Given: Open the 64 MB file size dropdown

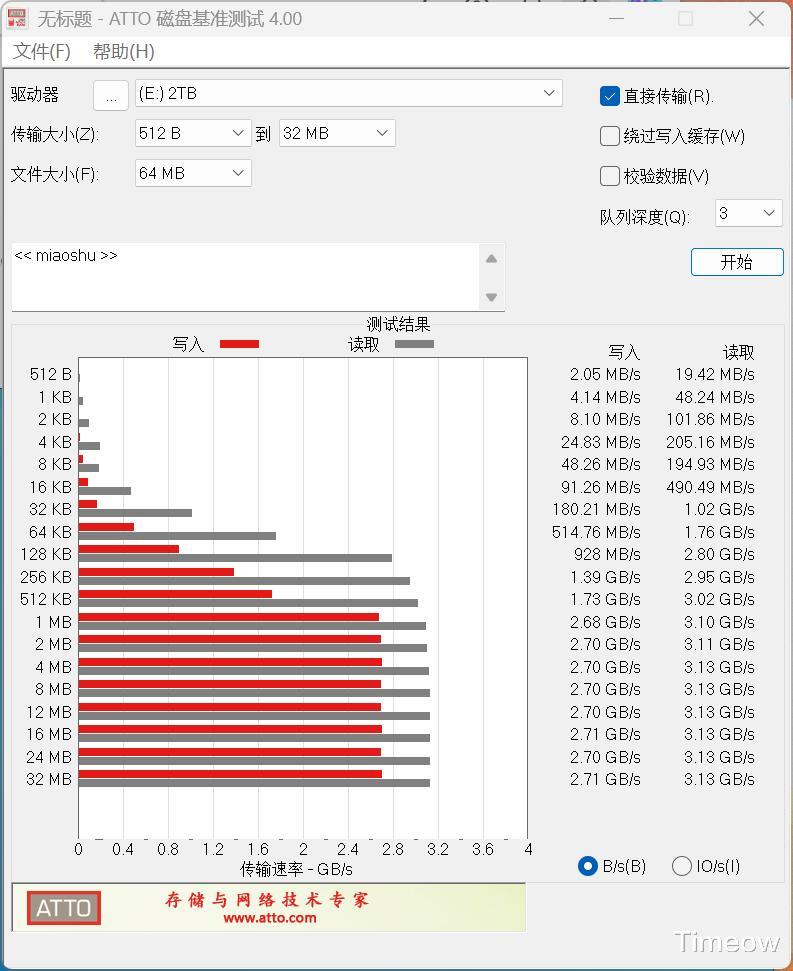Looking at the screenshot, I should click(x=193, y=173).
